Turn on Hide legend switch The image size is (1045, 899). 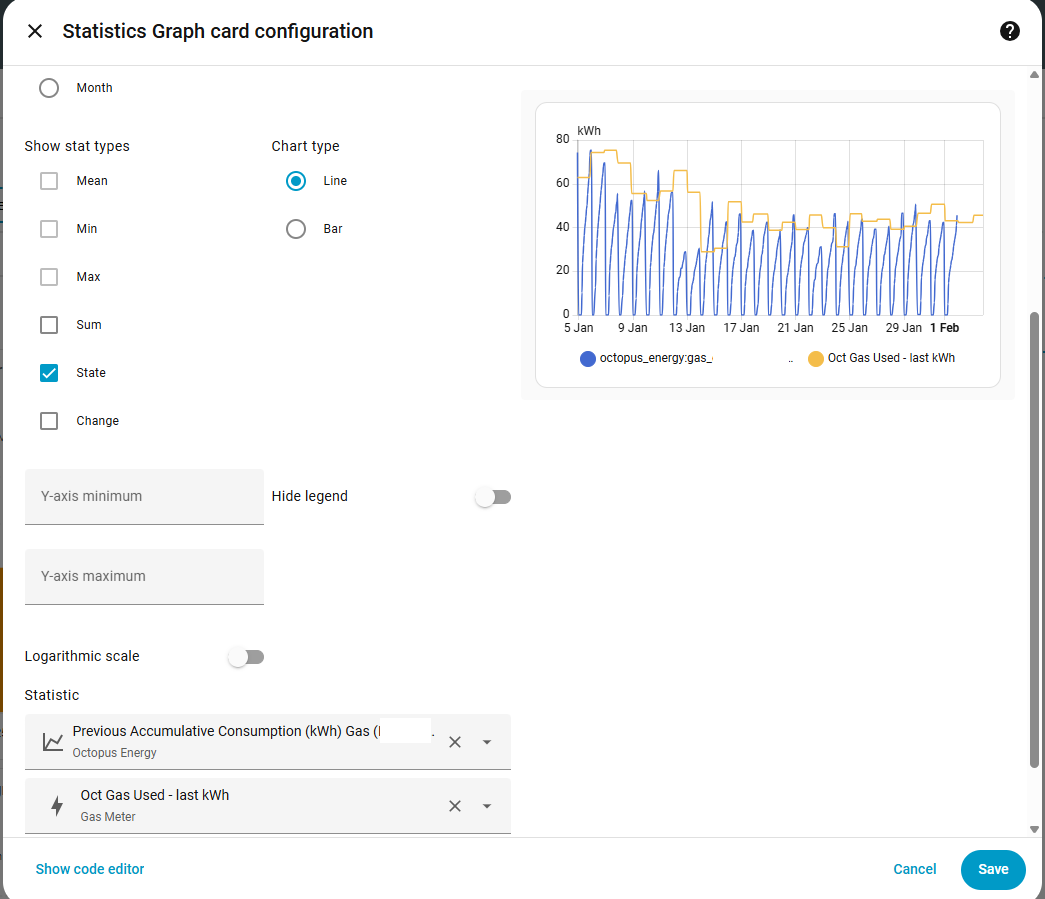click(493, 497)
